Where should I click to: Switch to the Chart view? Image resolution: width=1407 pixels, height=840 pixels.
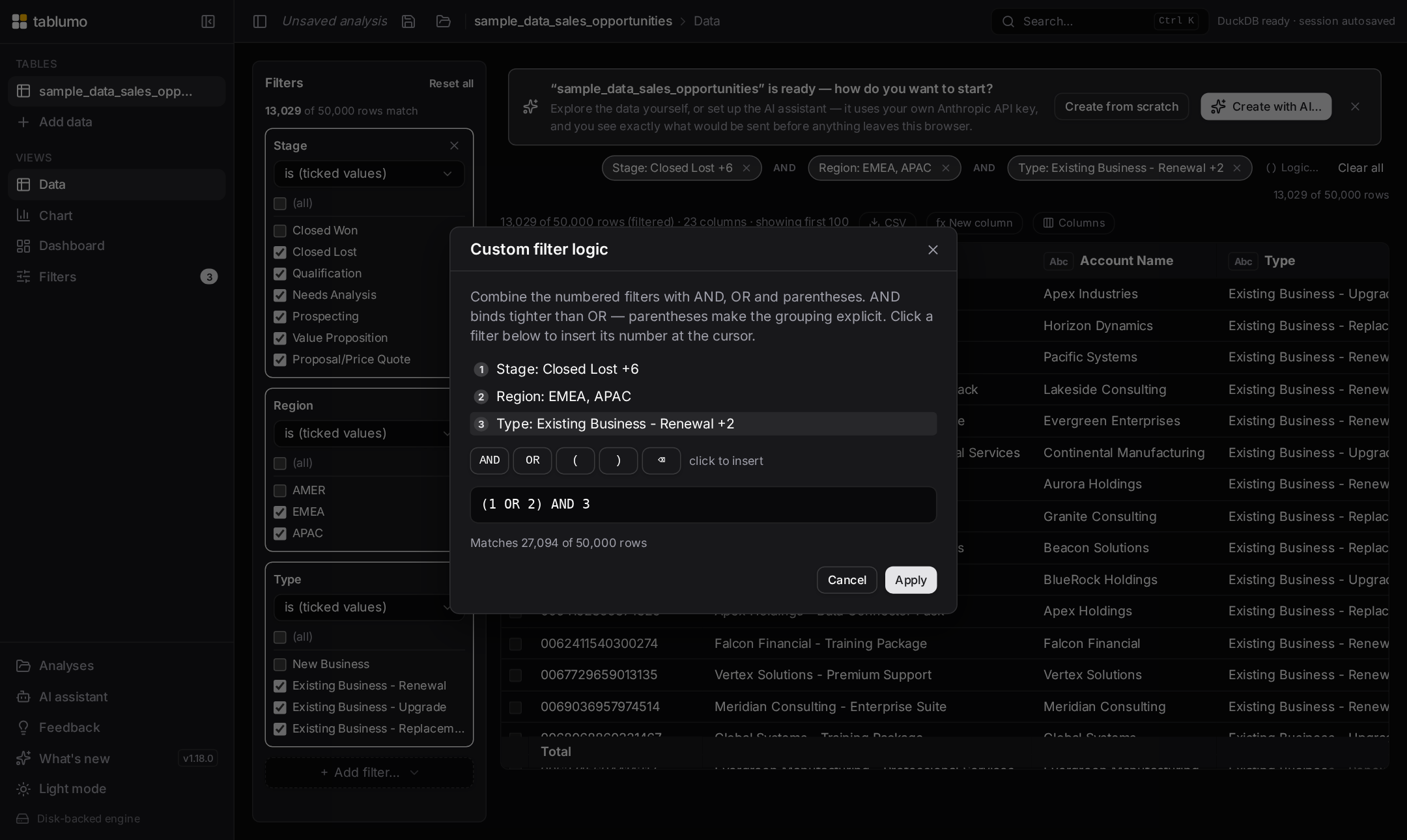pos(117,216)
